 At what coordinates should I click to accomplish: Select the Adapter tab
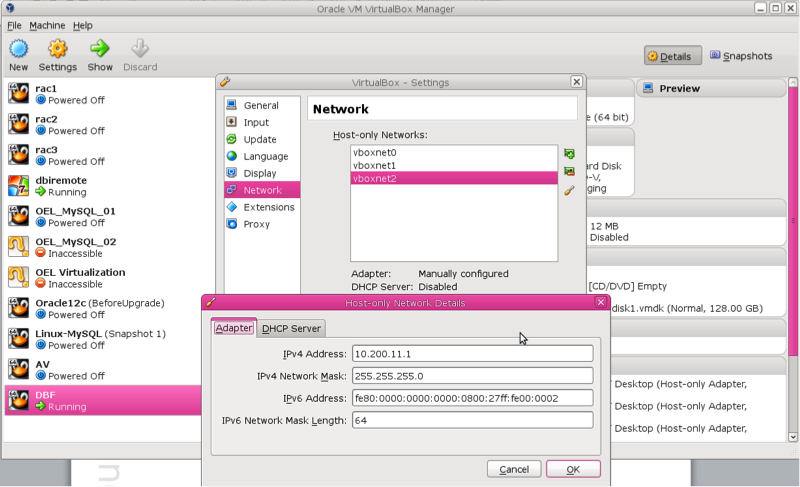click(234, 328)
